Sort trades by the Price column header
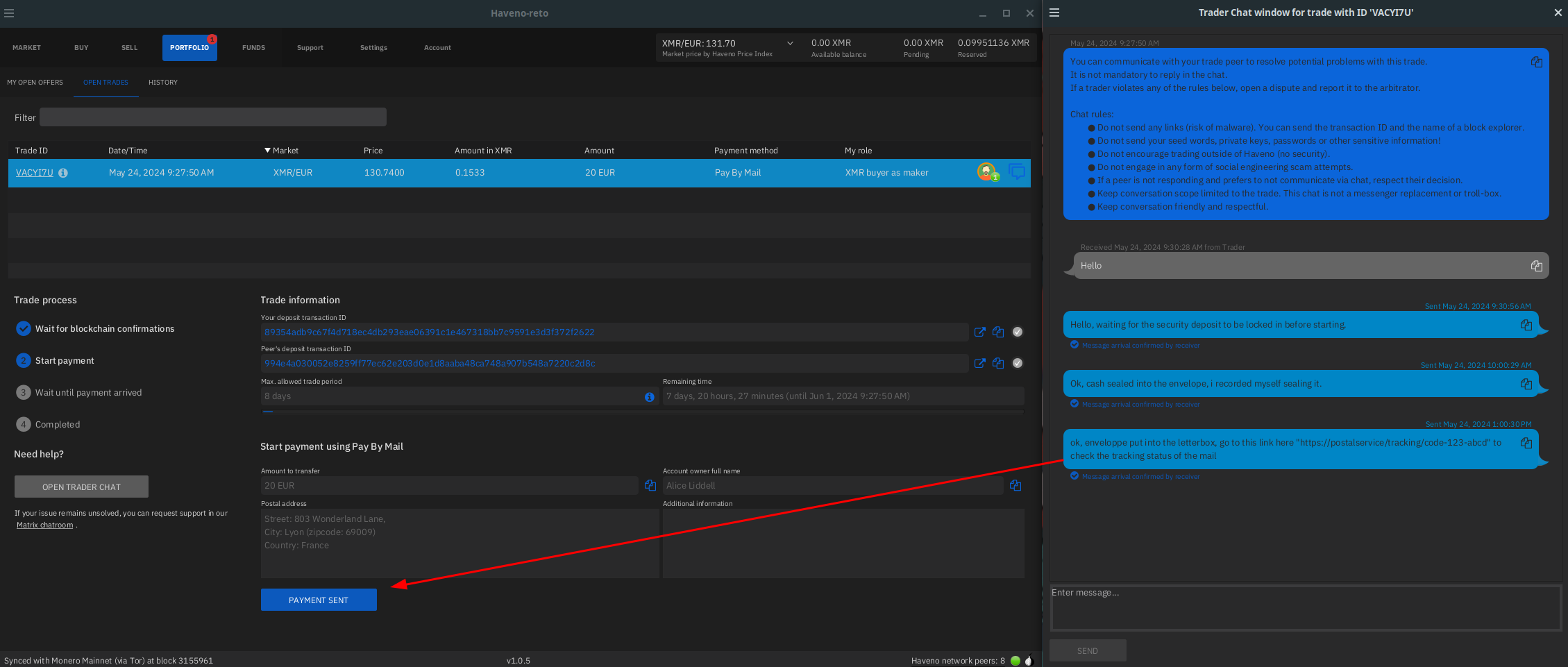Screen dimensions: 1568x667 coord(373,151)
